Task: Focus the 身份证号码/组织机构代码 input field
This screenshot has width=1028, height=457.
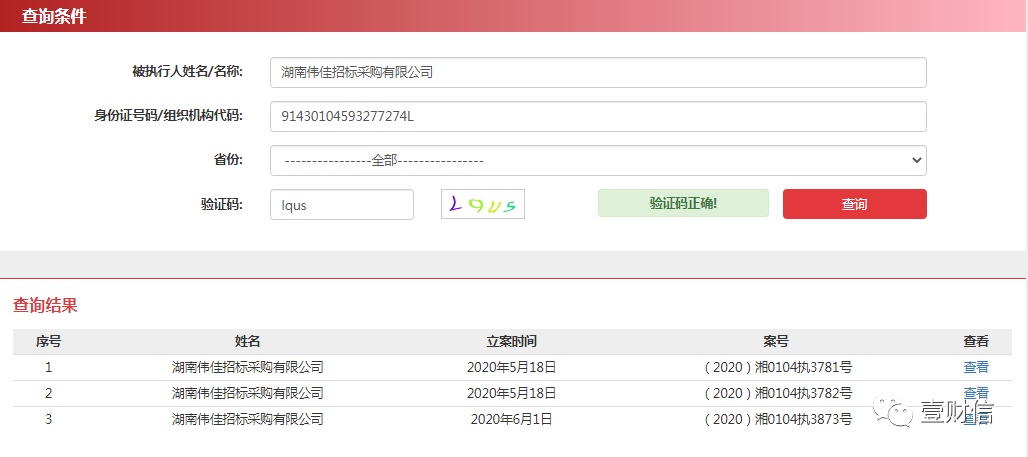Action: (598, 116)
